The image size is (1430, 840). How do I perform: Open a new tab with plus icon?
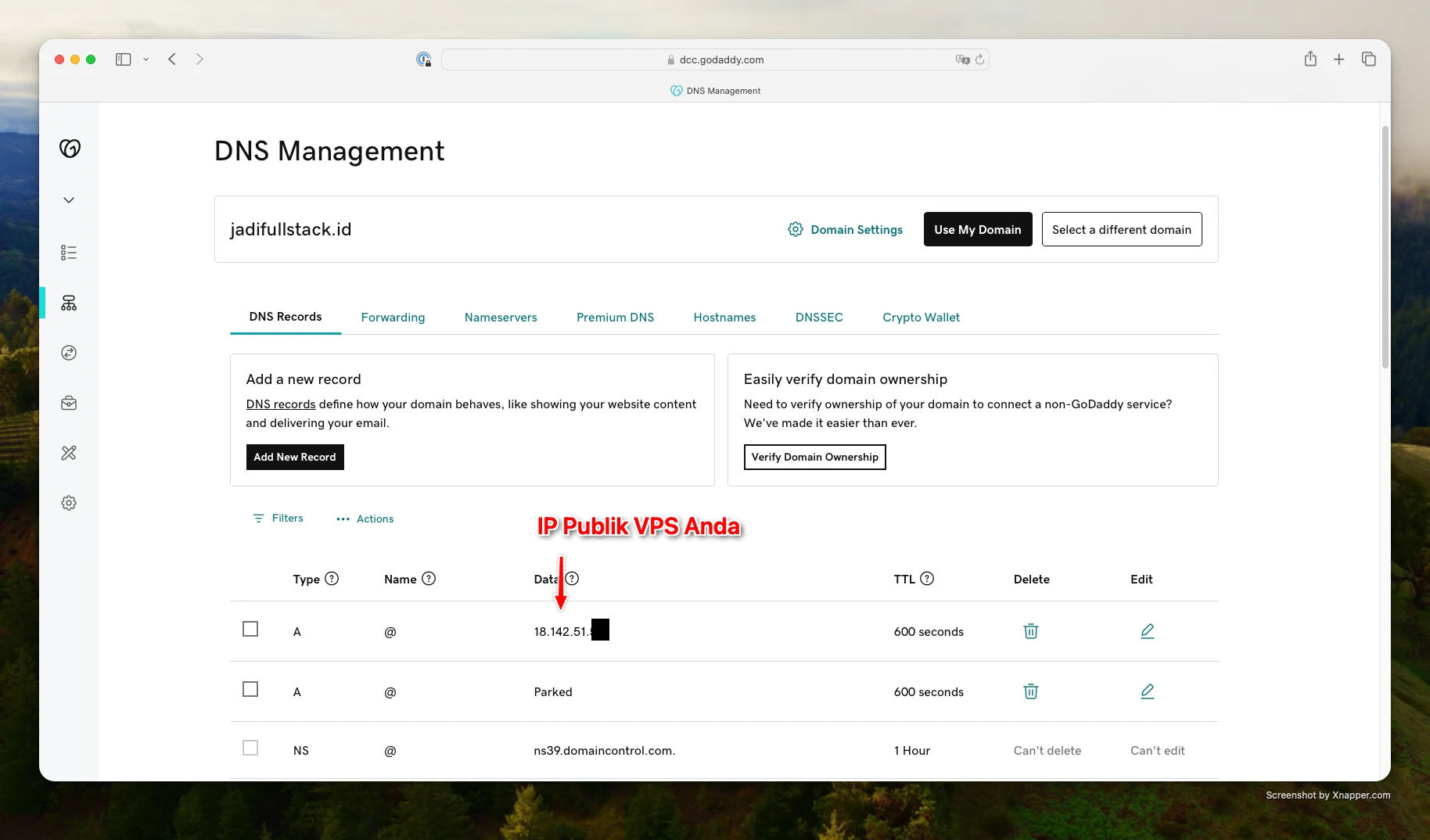pos(1339,59)
